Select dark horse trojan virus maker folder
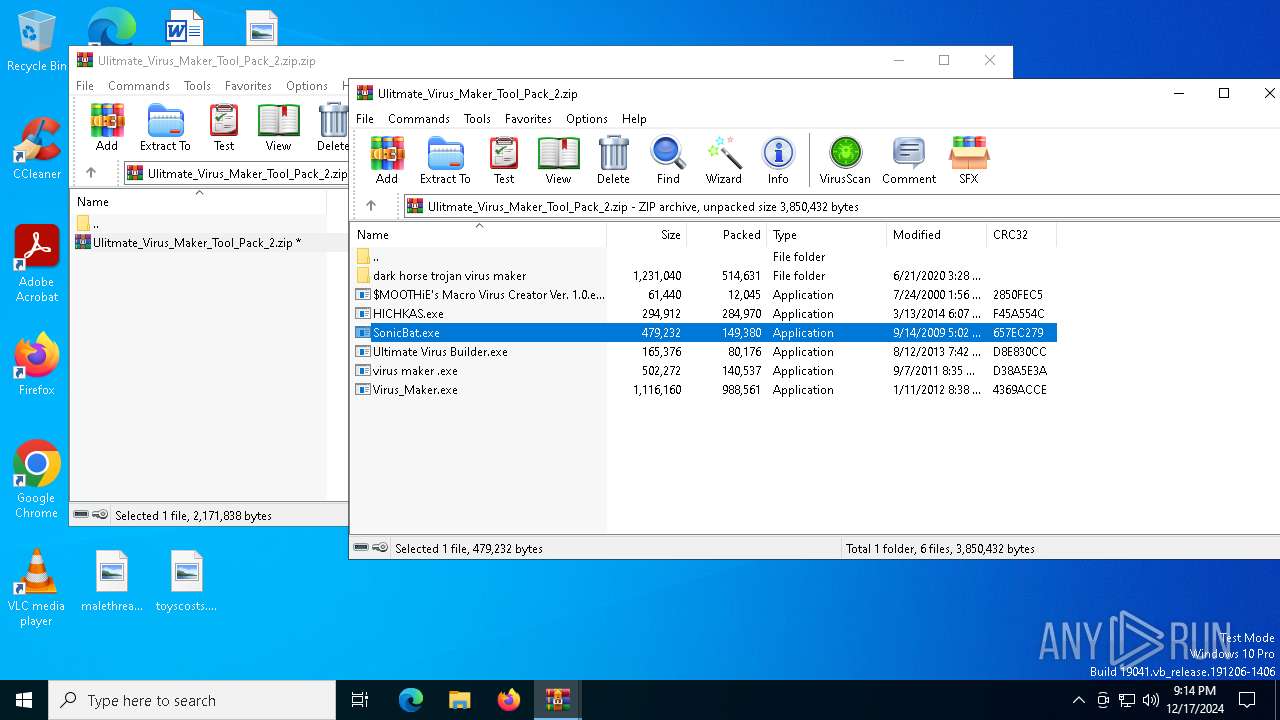The height and width of the screenshot is (720, 1280). point(704,275)
